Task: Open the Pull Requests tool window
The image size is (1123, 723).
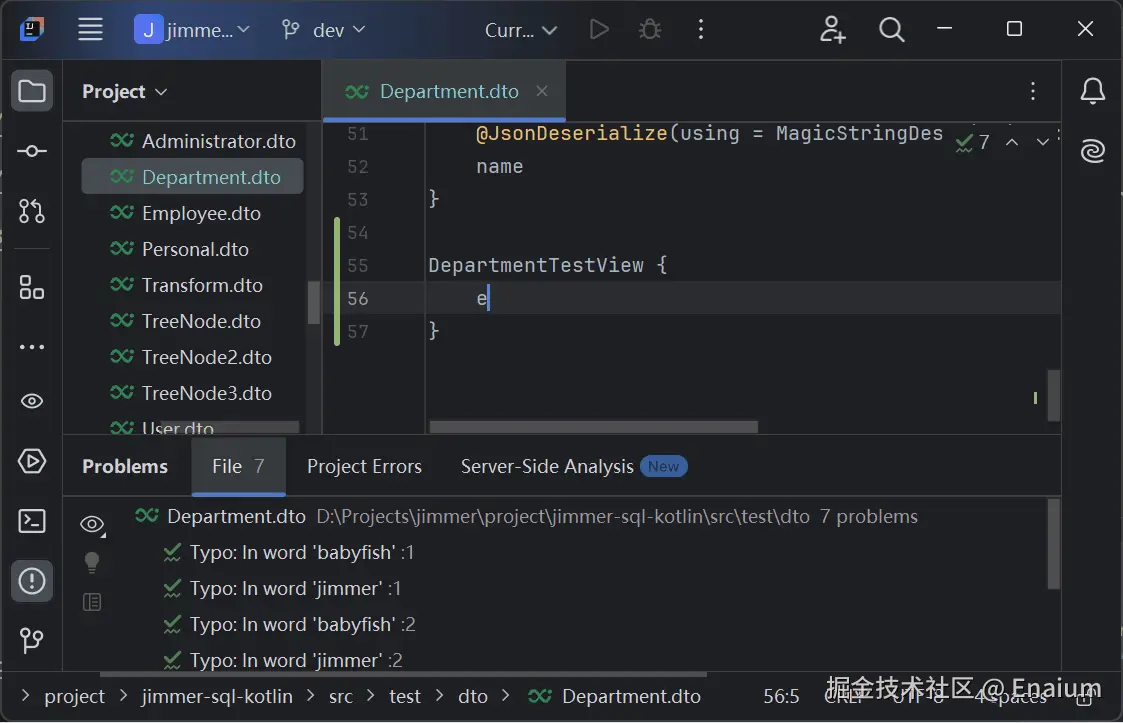Action: coord(32,211)
